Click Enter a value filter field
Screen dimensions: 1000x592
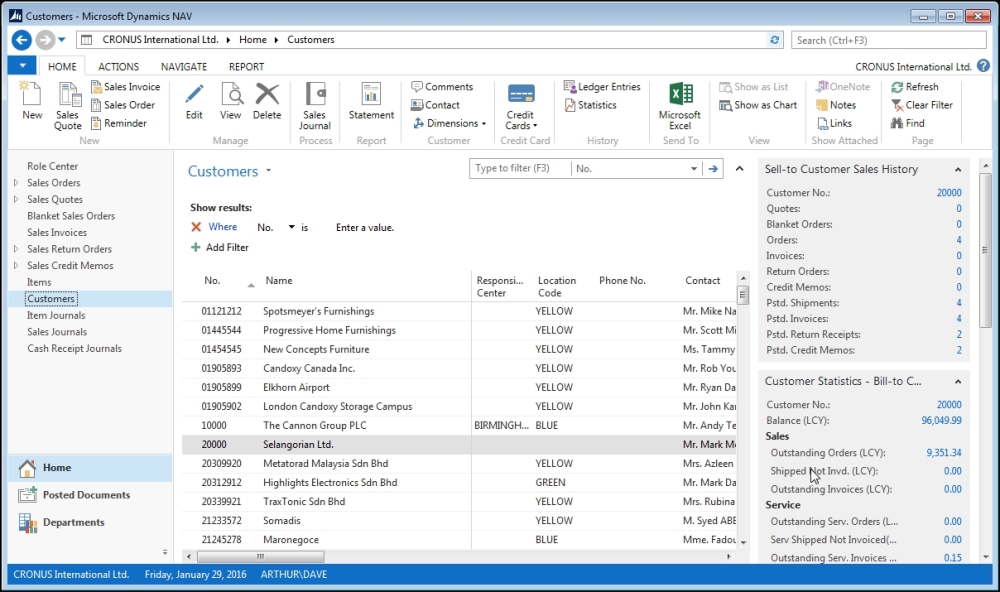point(365,227)
